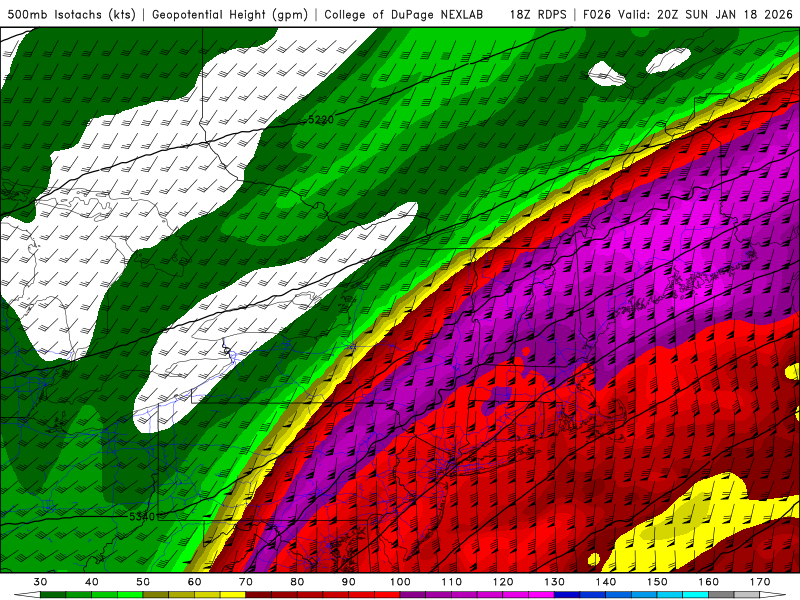Click the legend value 30
The width and height of the screenshot is (800, 600).
point(40,582)
